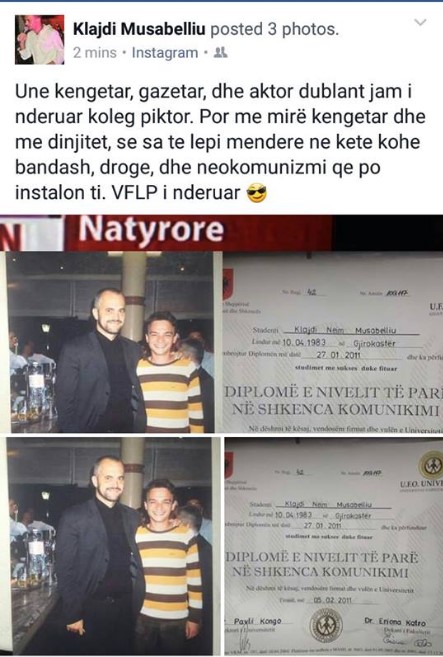Viewport: 443px width, 657px height.
Task: Click the 2 mins timestamp
Action: coord(95,53)
